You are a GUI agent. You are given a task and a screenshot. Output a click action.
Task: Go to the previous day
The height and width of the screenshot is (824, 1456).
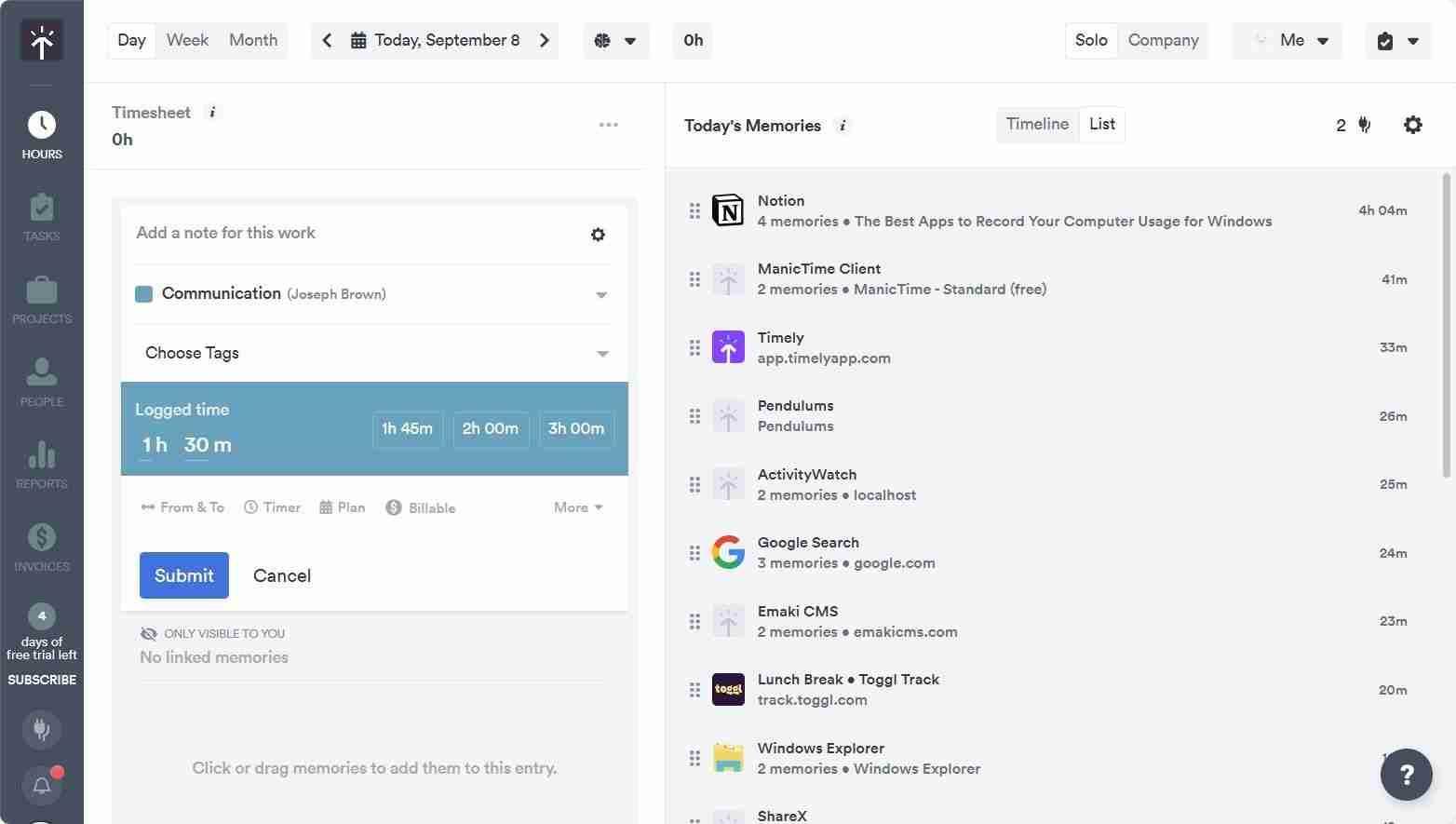click(327, 40)
